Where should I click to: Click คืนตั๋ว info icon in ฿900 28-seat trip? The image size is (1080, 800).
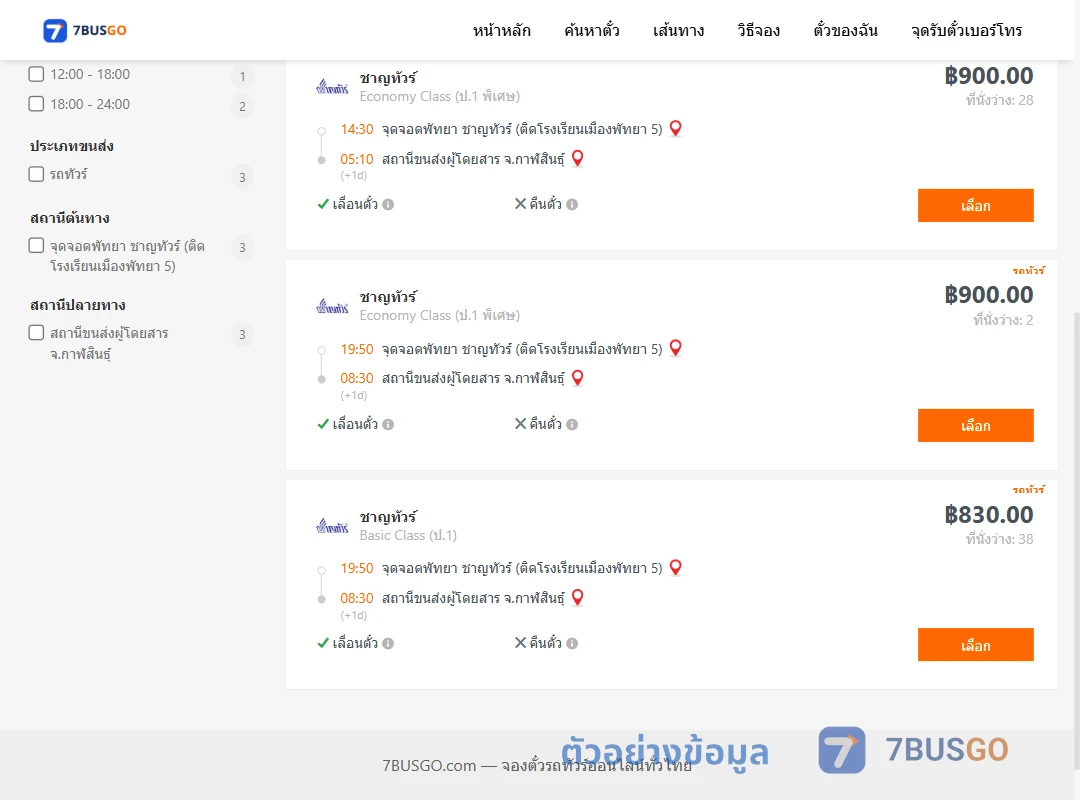click(572, 205)
